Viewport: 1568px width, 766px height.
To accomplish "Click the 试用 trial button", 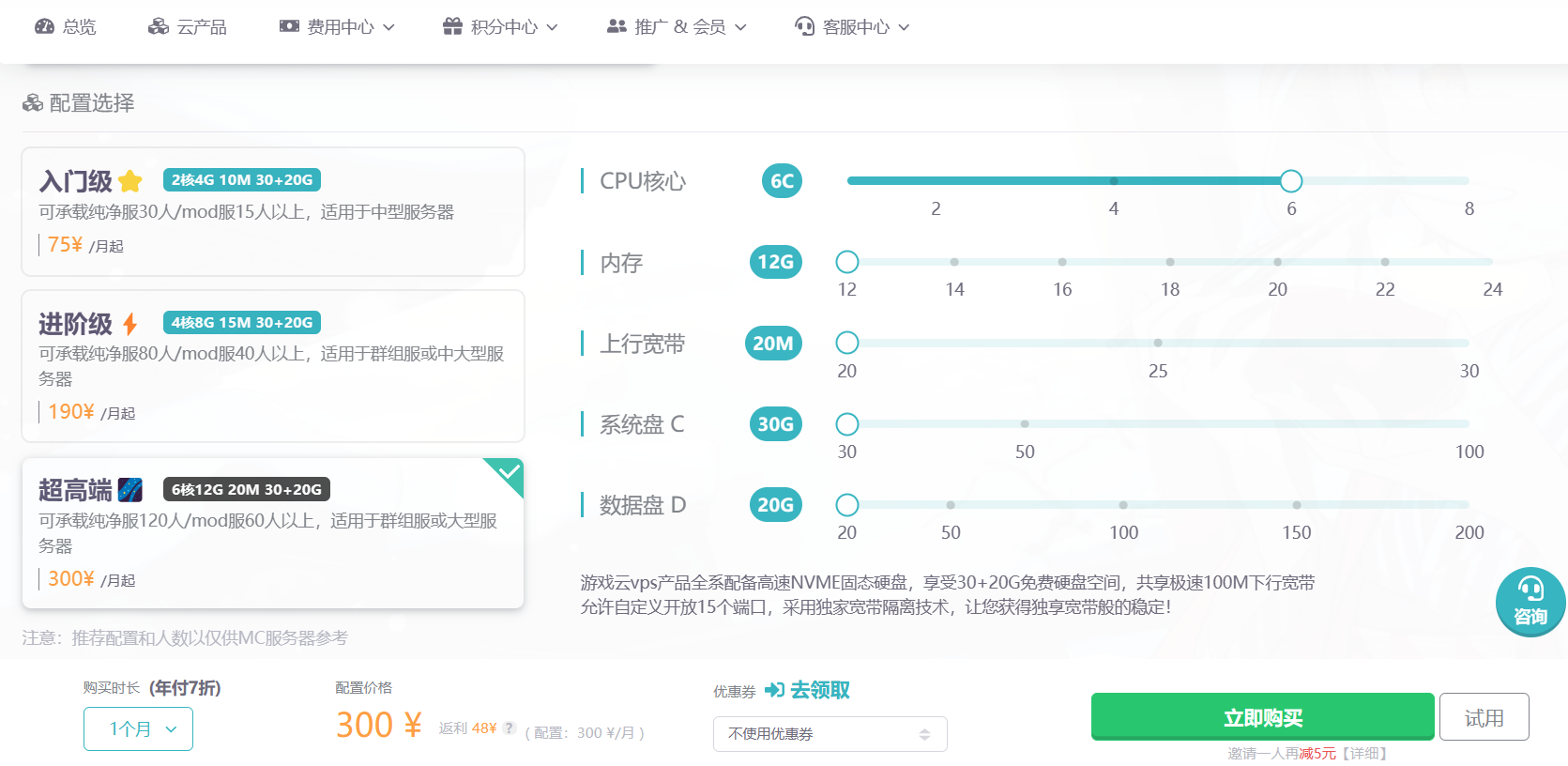I will click(x=1484, y=717).
